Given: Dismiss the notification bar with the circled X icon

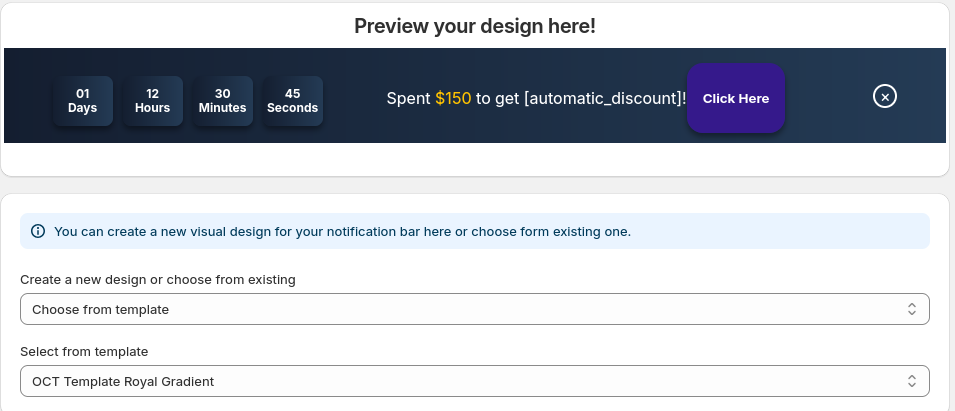Looking at the screenshot, I should click(x=884, y=96).
